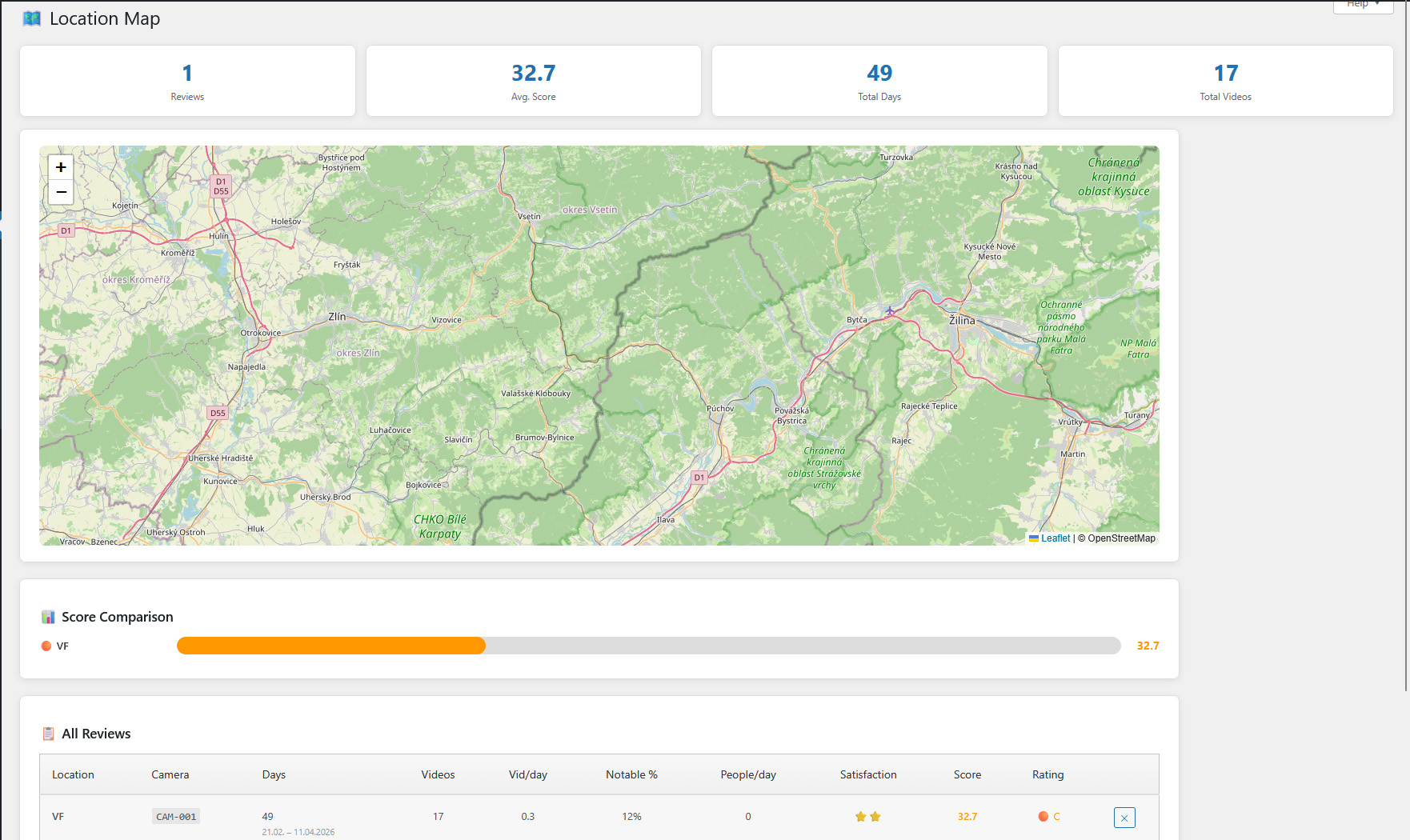Click the Leaflet attribution link
Screen dimensions: 1410x840
pyautogui.click(x=1055, y=538)
